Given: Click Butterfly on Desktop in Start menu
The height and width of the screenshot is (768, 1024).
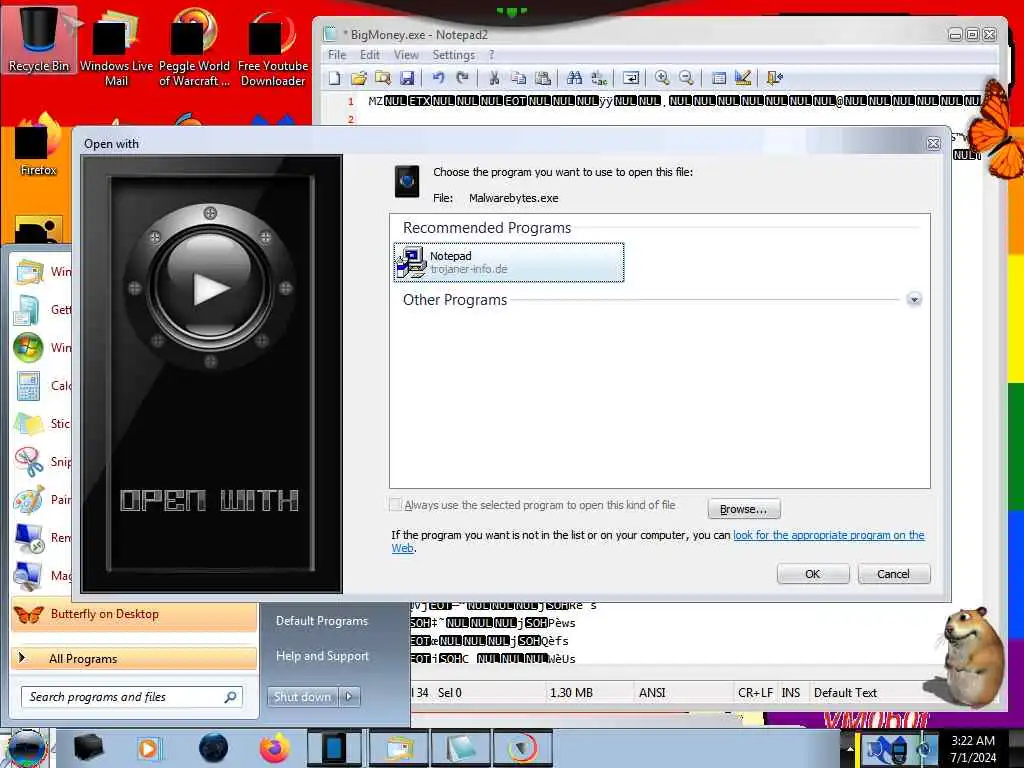Looking at the screenshot, I should [133, 615].
